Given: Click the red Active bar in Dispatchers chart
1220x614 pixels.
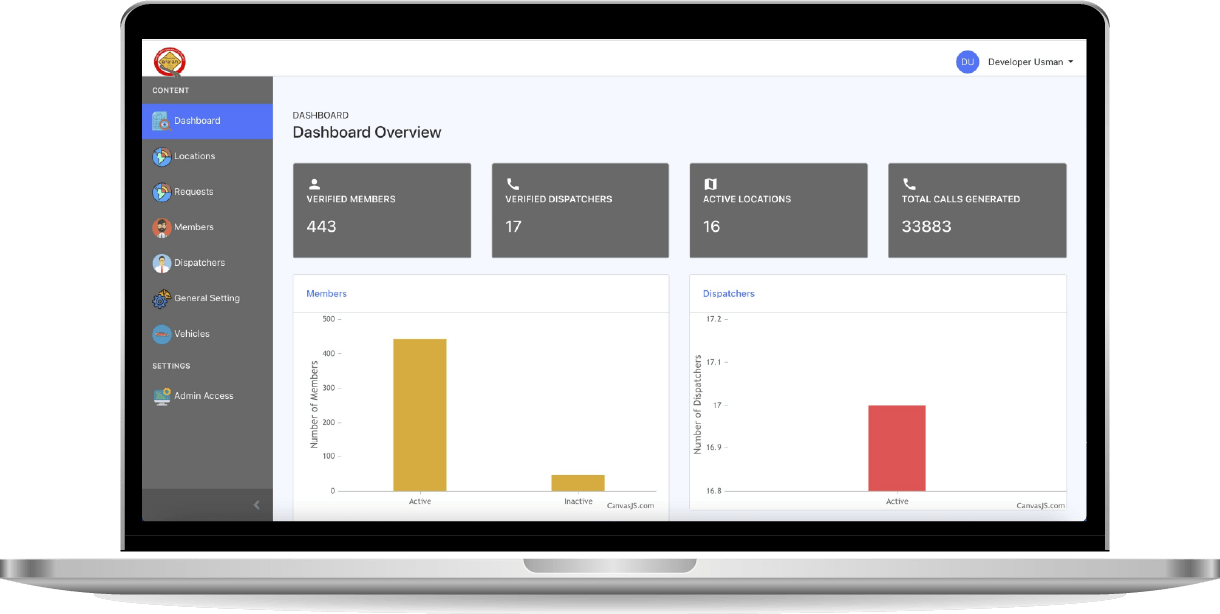Looking at the screenshot, I should [x=897, y=448].
